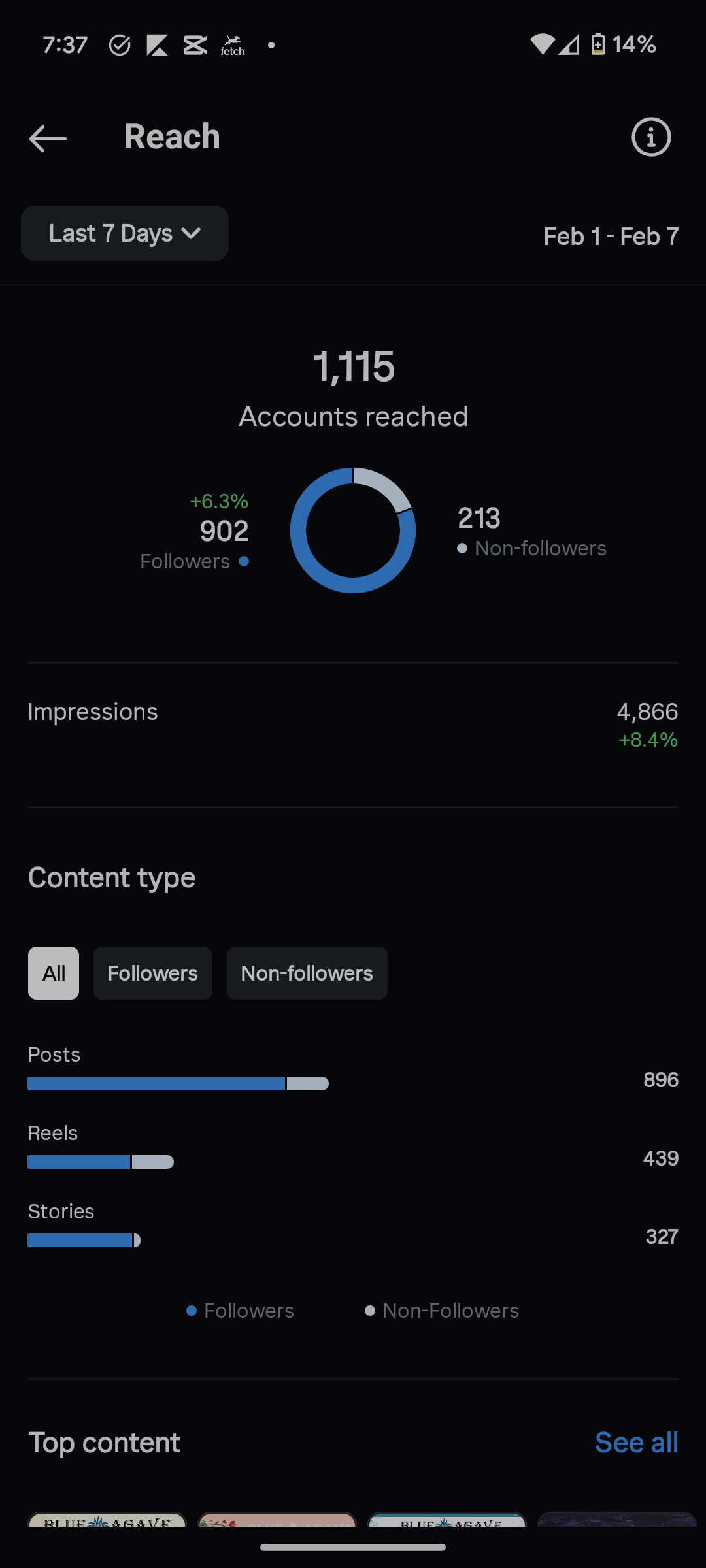Open the Impressions row
The height and width of the screenshot is (1568, 706).
pyautogui.click(x=353, y=725)
